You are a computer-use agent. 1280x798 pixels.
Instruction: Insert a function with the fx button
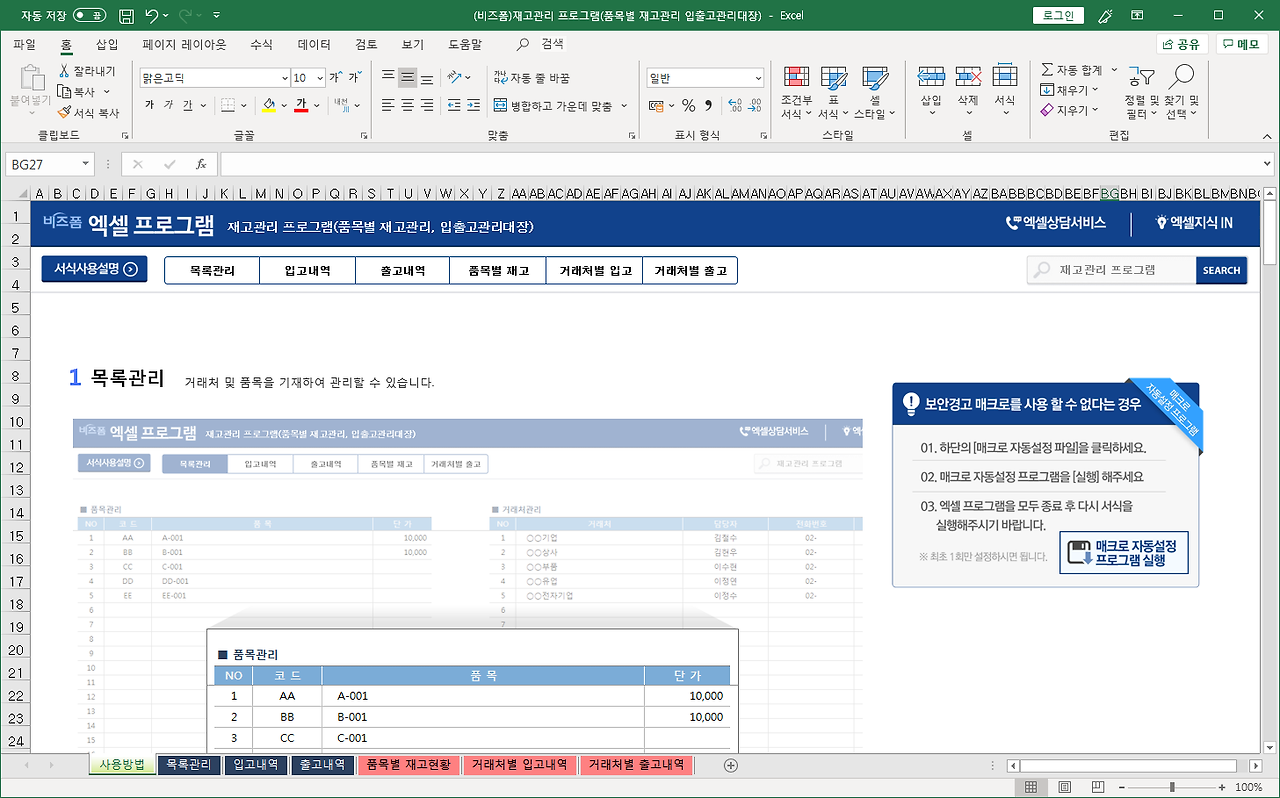[201, 164]
